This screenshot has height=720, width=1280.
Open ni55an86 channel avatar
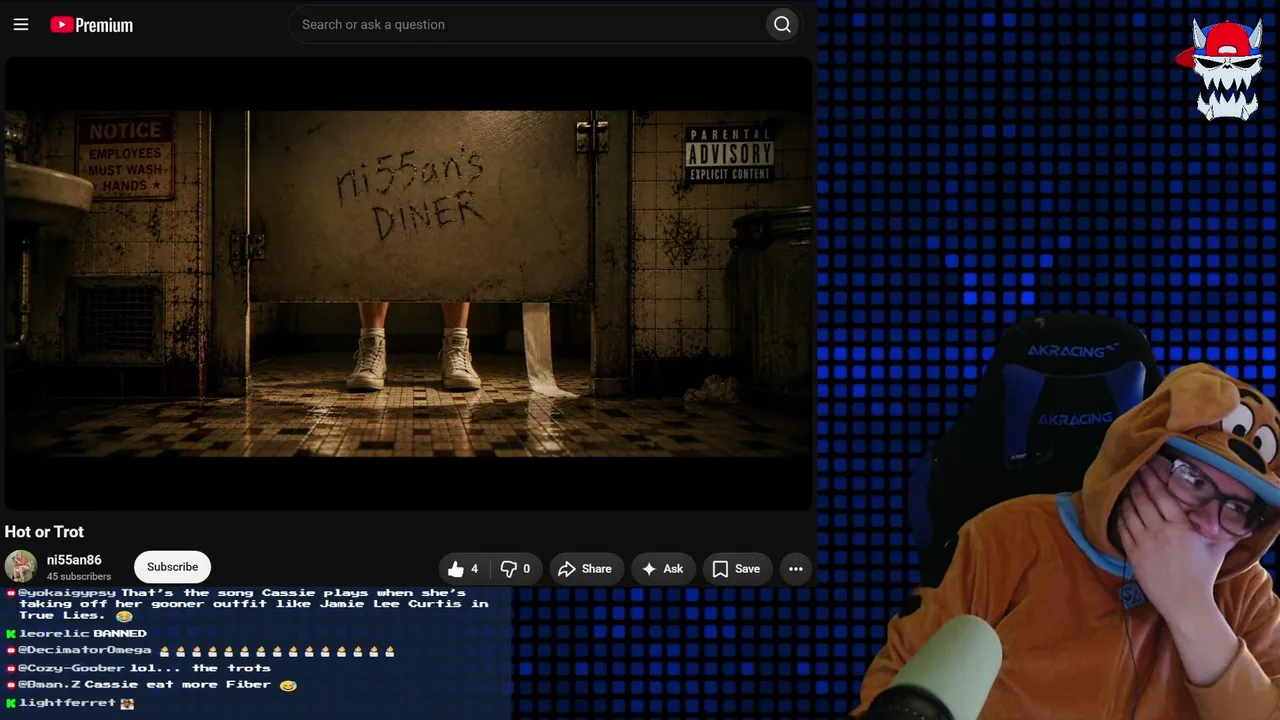tap(21, 567)
